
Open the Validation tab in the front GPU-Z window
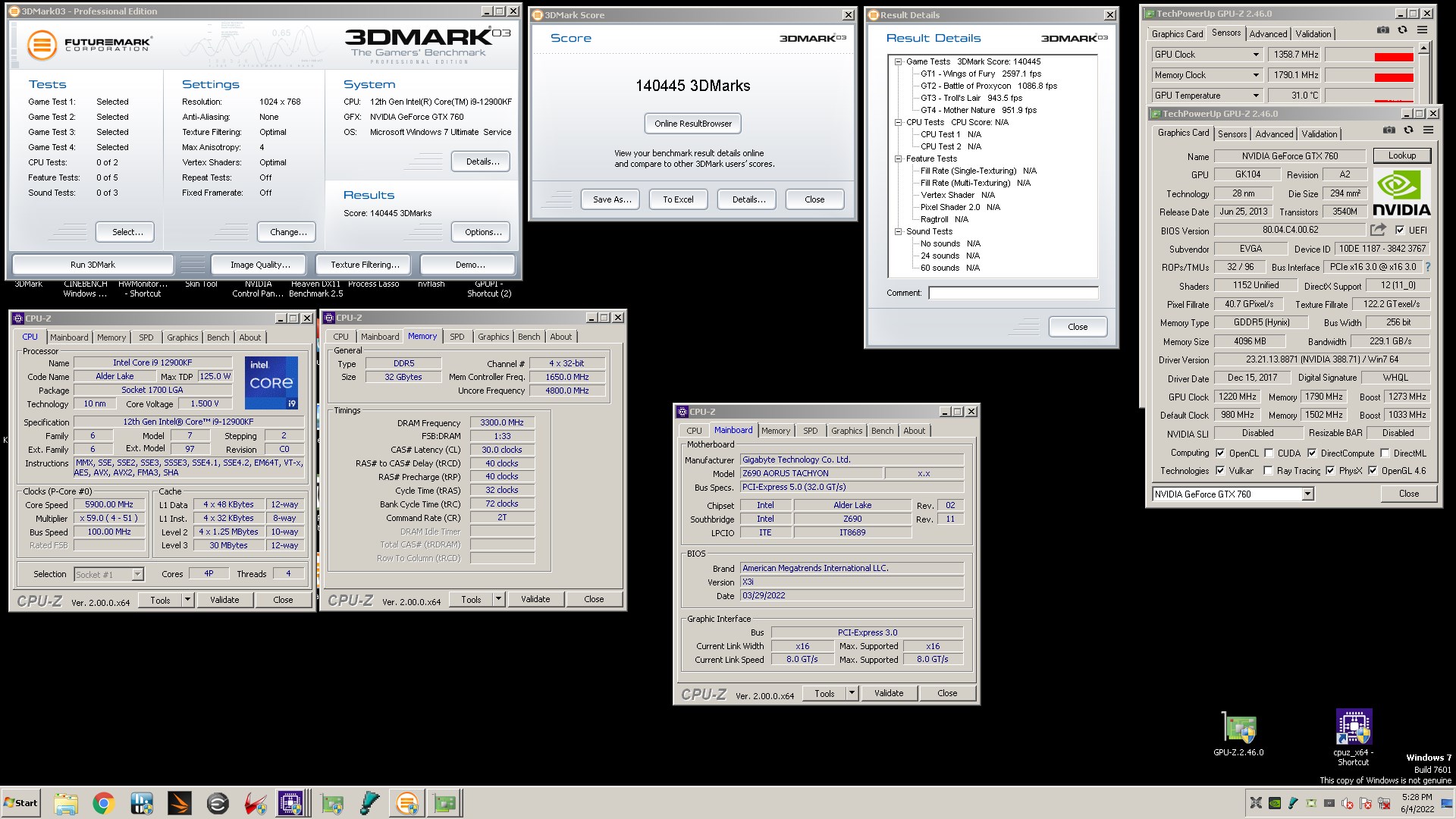point(1319,134)
